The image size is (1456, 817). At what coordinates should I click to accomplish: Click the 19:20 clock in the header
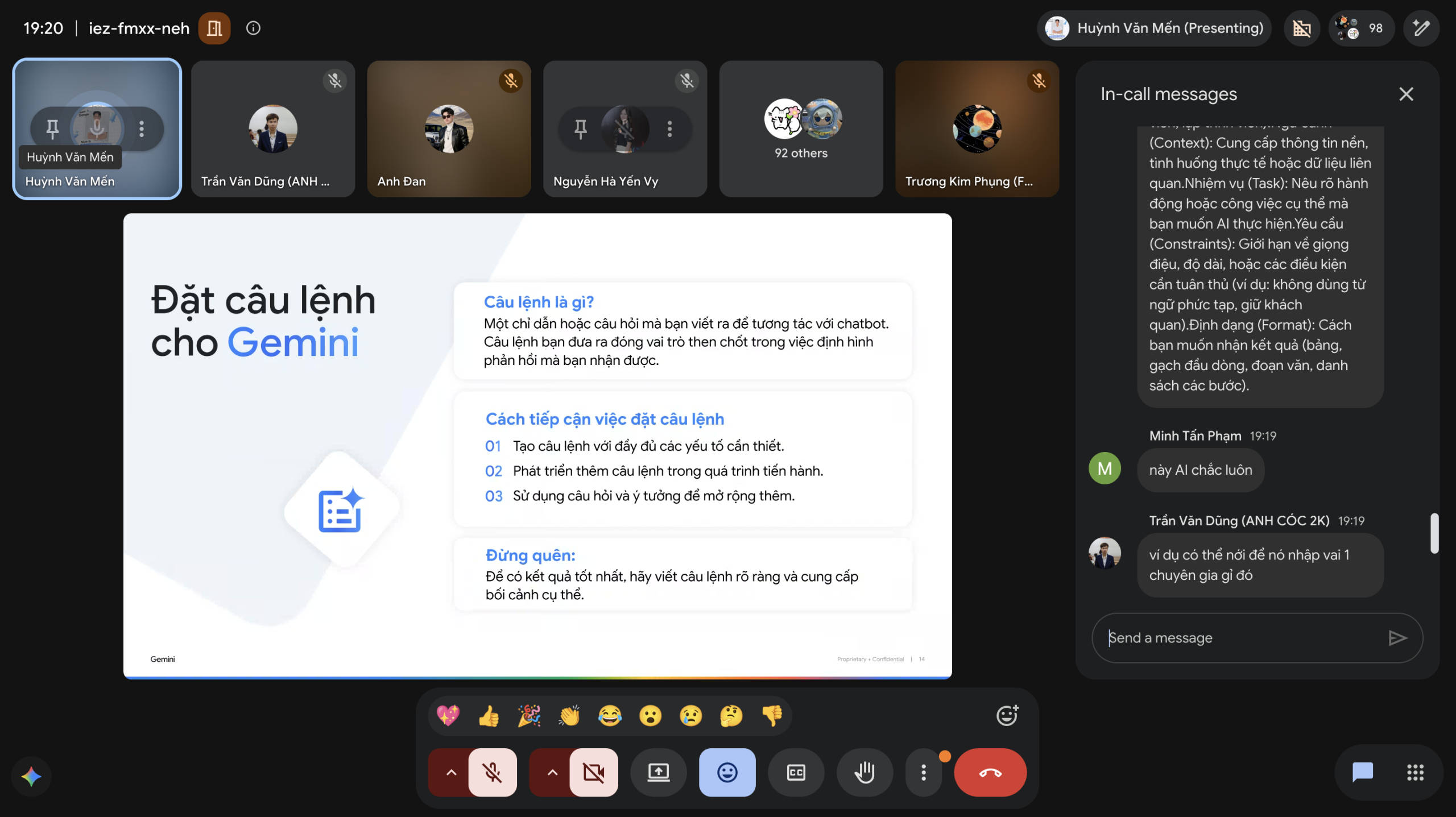[x=43, y=28]
